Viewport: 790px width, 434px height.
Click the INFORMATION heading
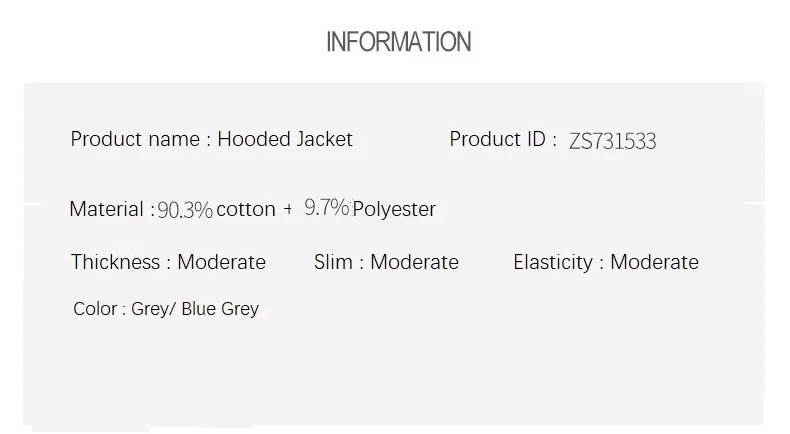pyautogui.click(x=399, y=42)
